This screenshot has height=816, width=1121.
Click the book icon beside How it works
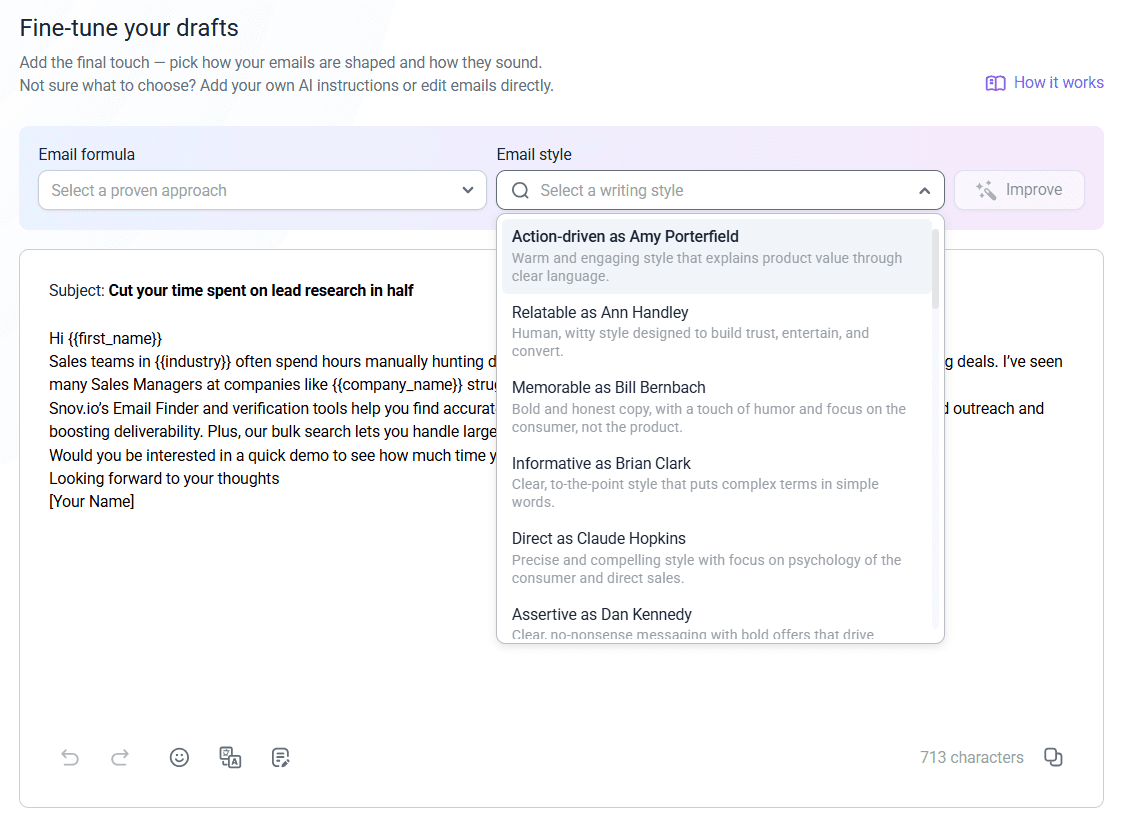point(995,83)
